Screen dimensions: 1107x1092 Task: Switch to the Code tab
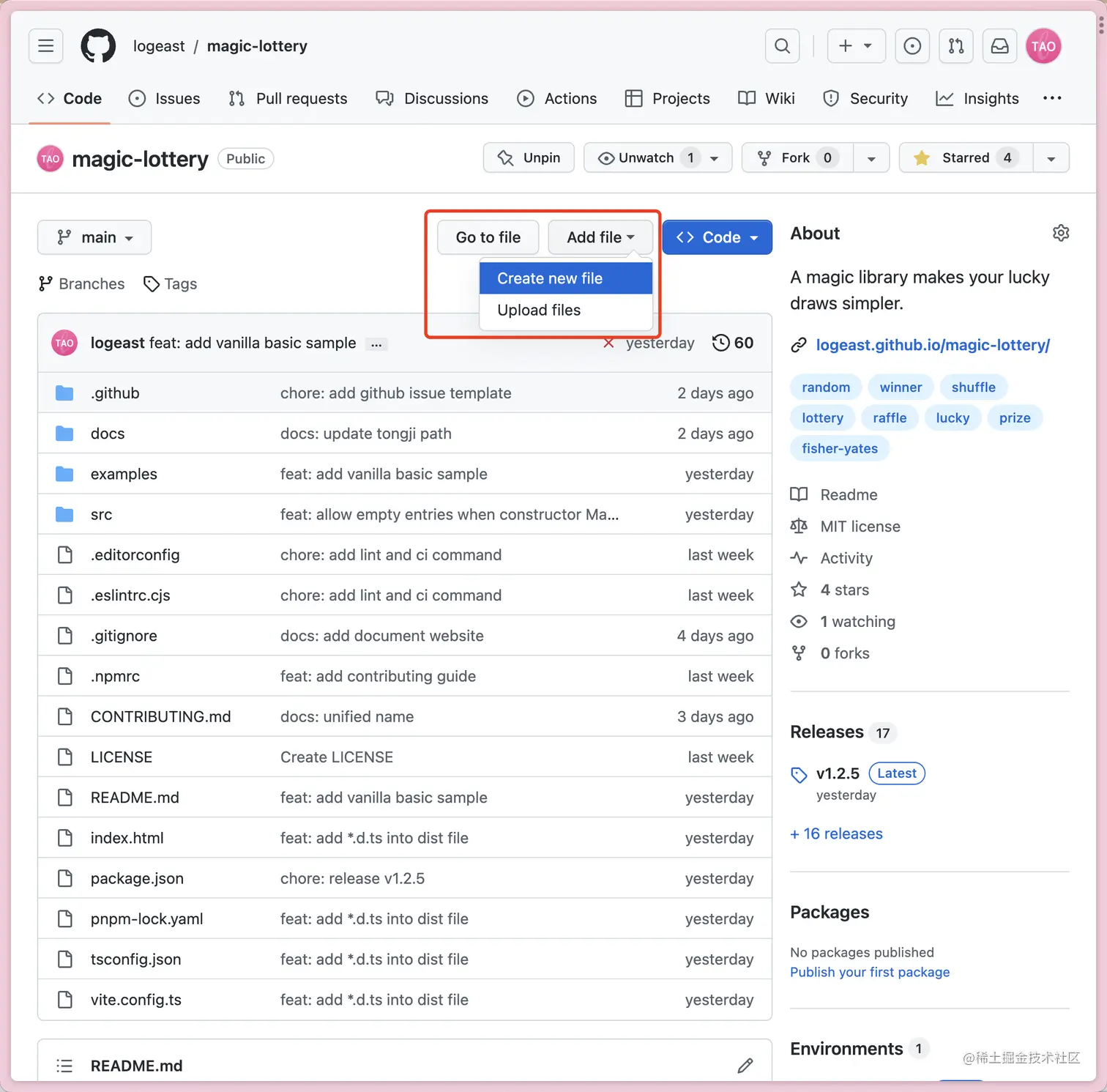pos(70,98)
